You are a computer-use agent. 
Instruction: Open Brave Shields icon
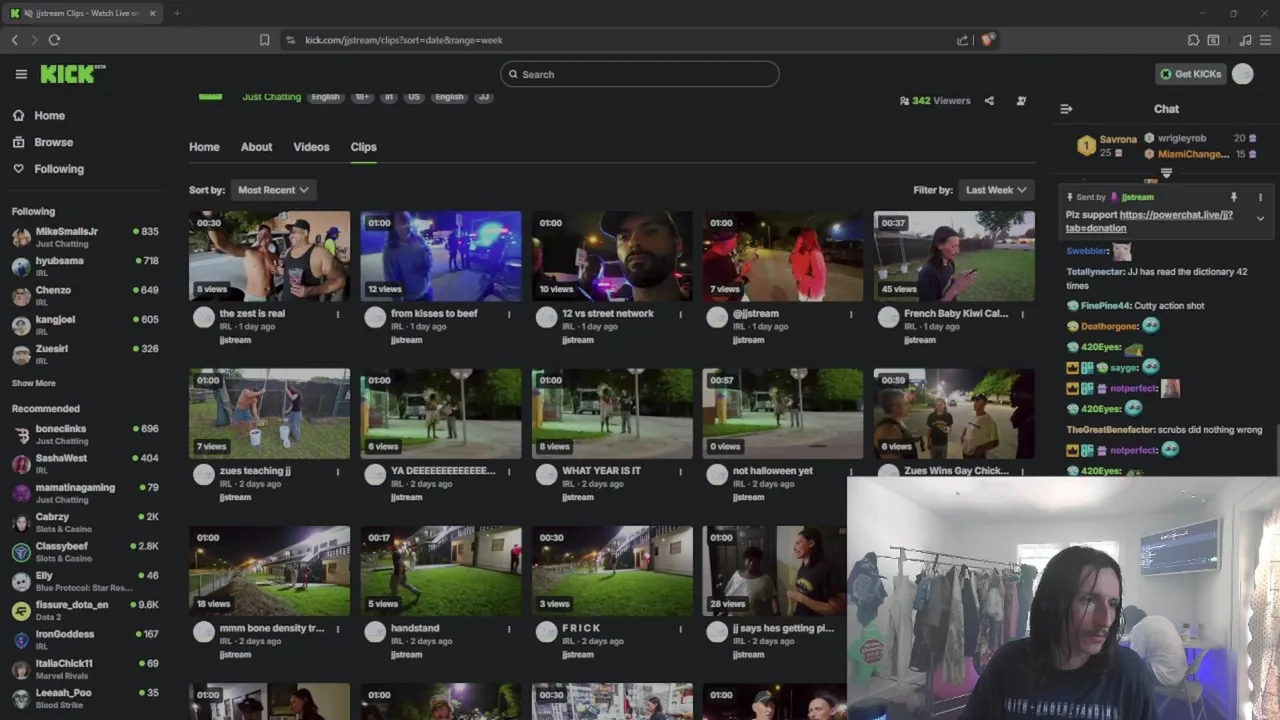pyautogui.click(x=987, y=40)
